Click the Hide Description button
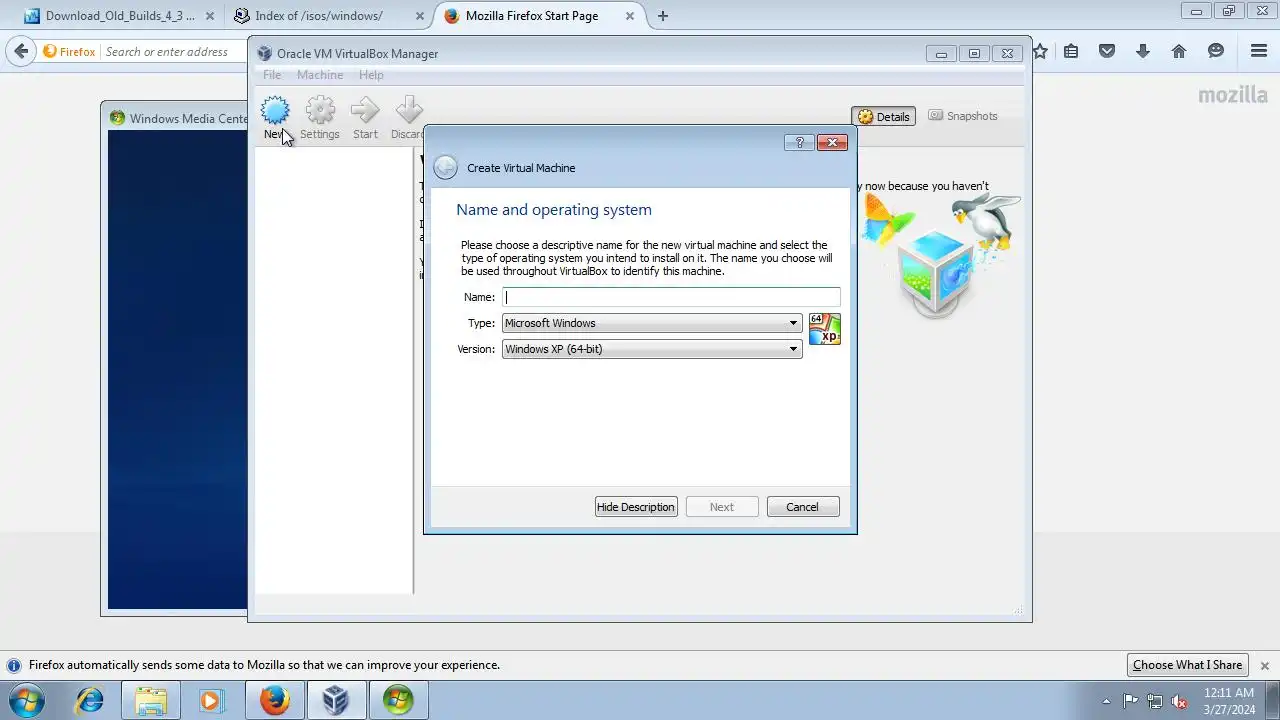Screen dimensions: 1280x720 (636, 507)
